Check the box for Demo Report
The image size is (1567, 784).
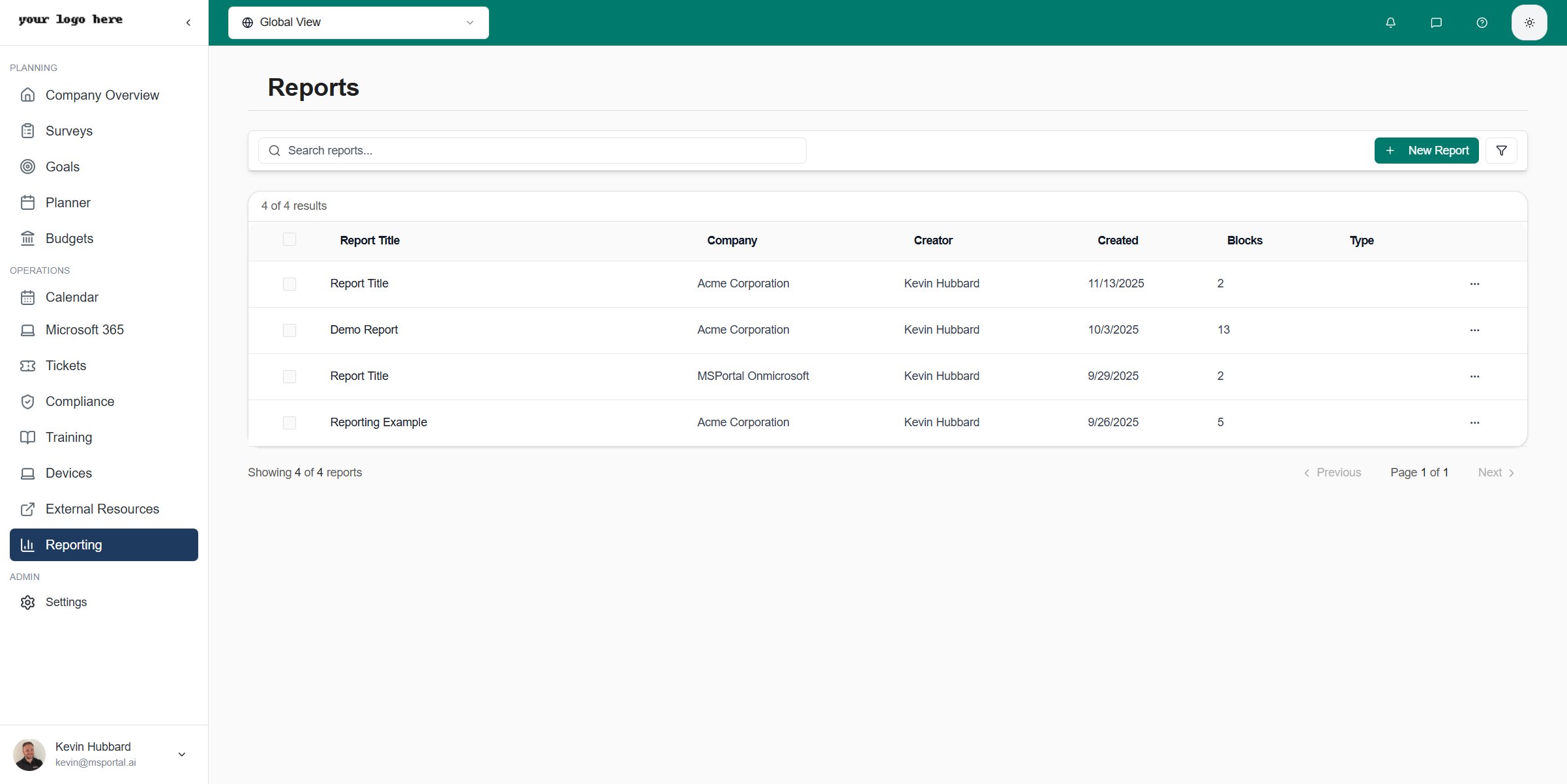(290, 330)
